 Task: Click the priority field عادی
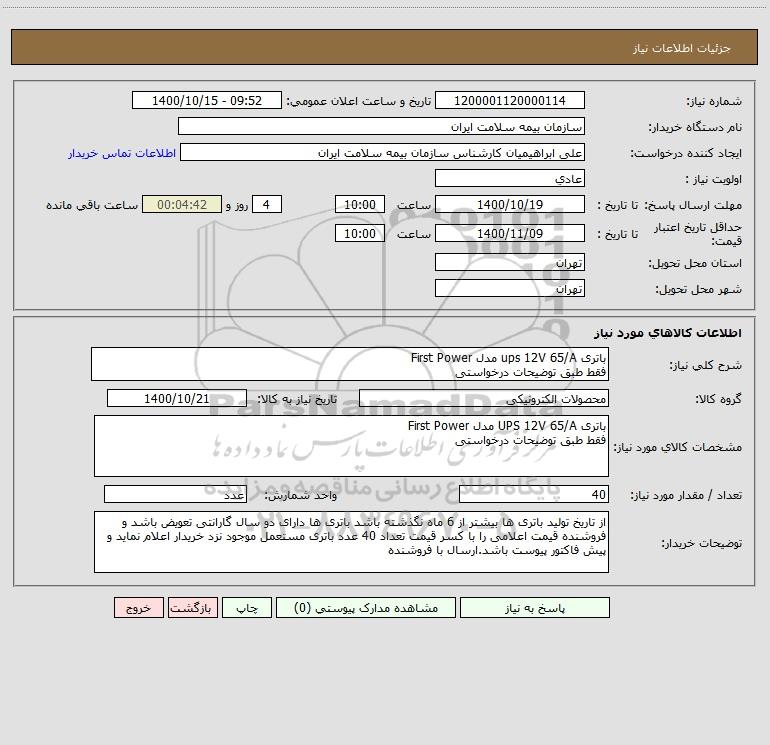pyautogui.click(x=510, y=178)
